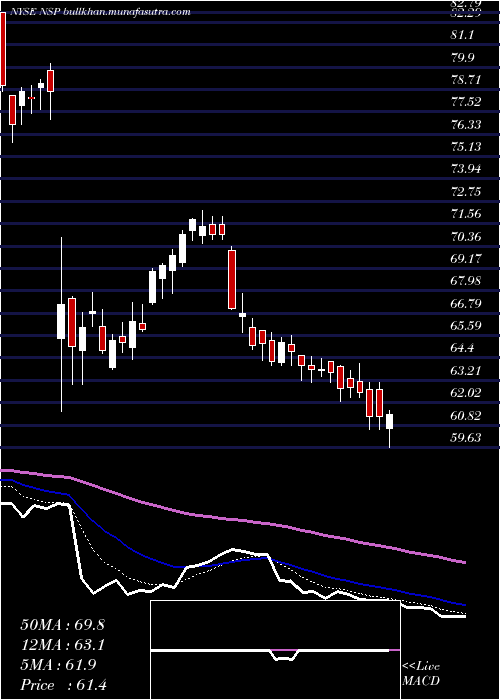Click the 79.9 price axis label
This screenshot has width=500, height=700.
click(463, 58)
